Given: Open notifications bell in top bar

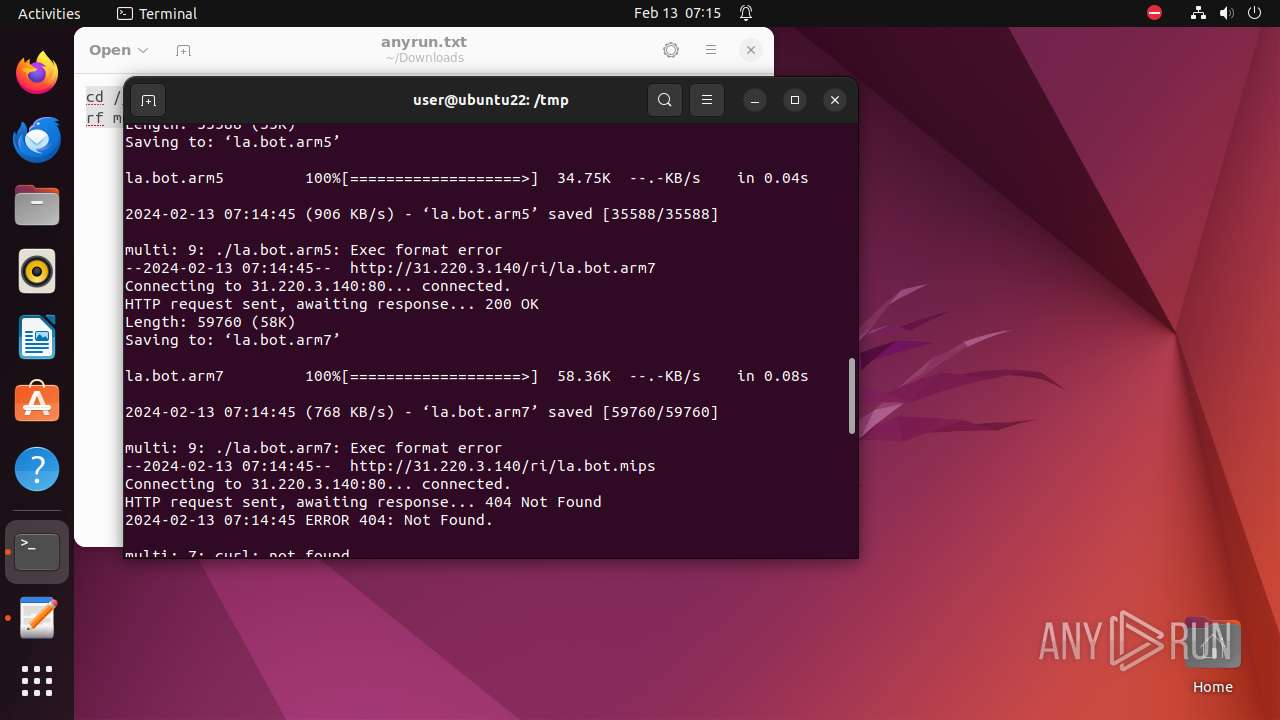Looking at the screenshot, I should coord(746,13).
